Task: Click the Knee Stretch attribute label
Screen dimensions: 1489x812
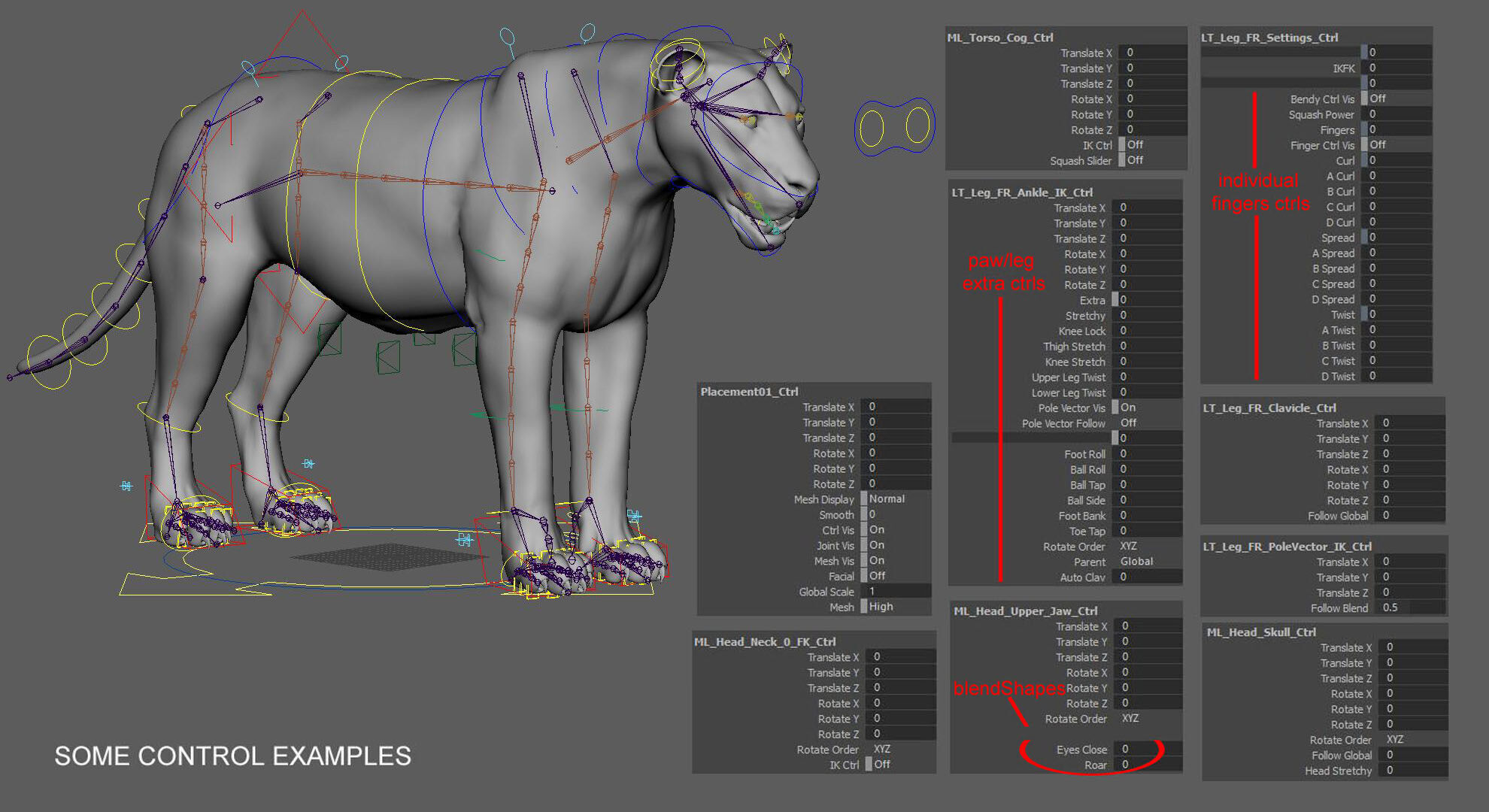Action: point(1075,362)
